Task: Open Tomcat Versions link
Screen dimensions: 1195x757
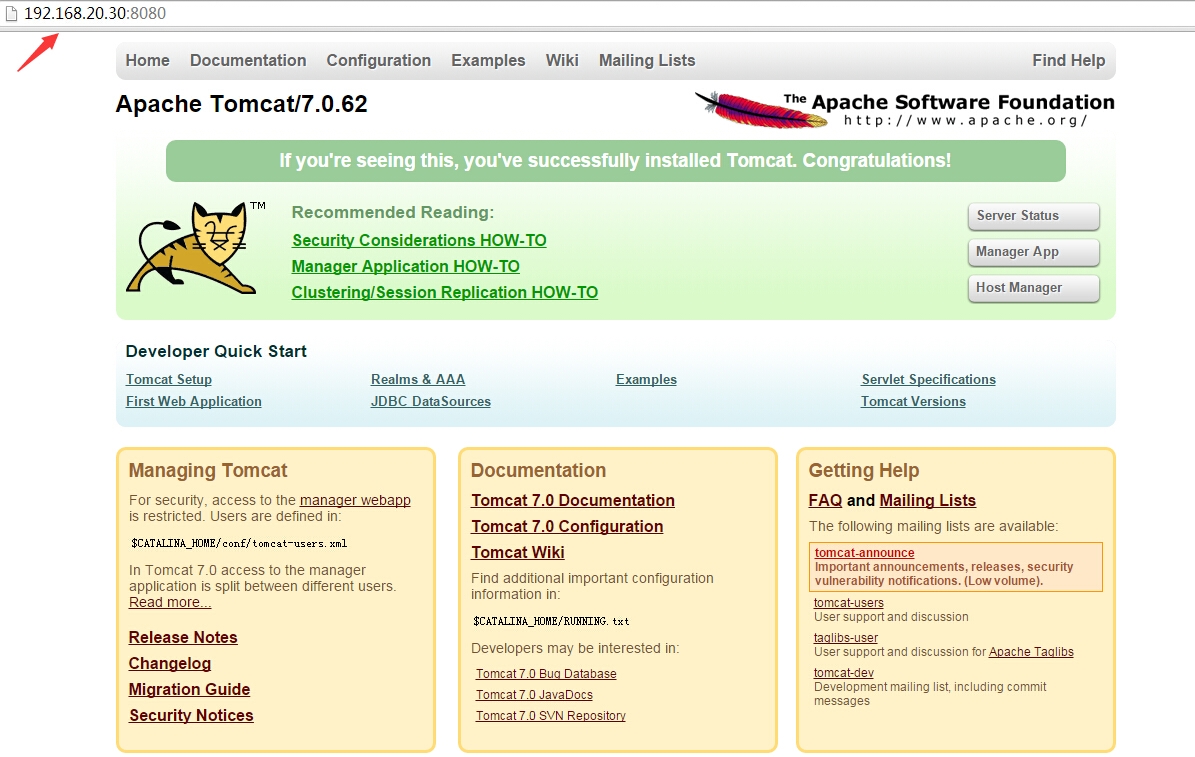Action: (x=913, y=402)
